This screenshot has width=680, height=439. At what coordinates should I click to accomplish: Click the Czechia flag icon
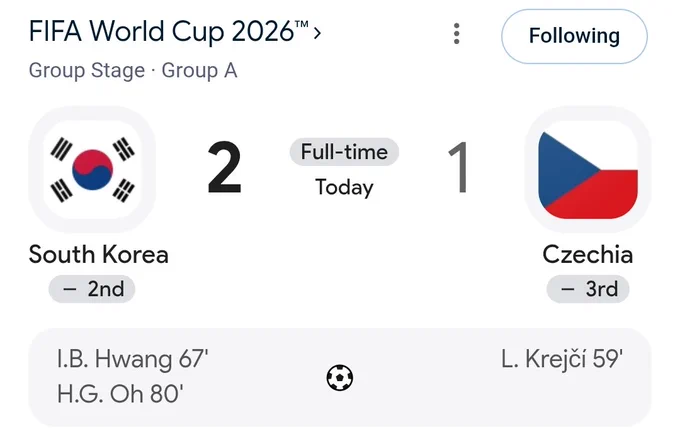(x=588, y=170)
